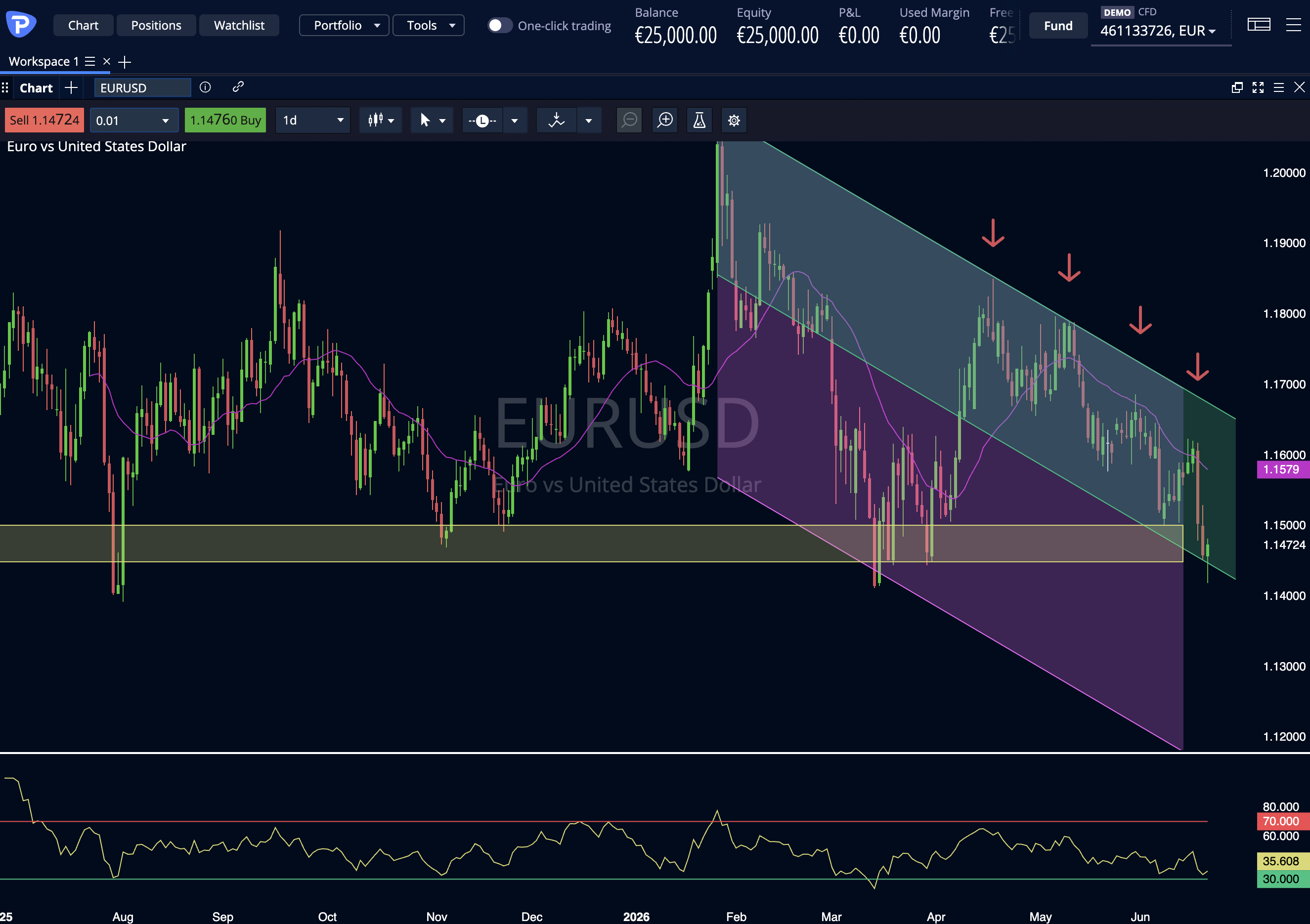This screenshot has height=924, width=1310.
Task: Open the flask strategy tester icon
Action: (x=699, y=121)
